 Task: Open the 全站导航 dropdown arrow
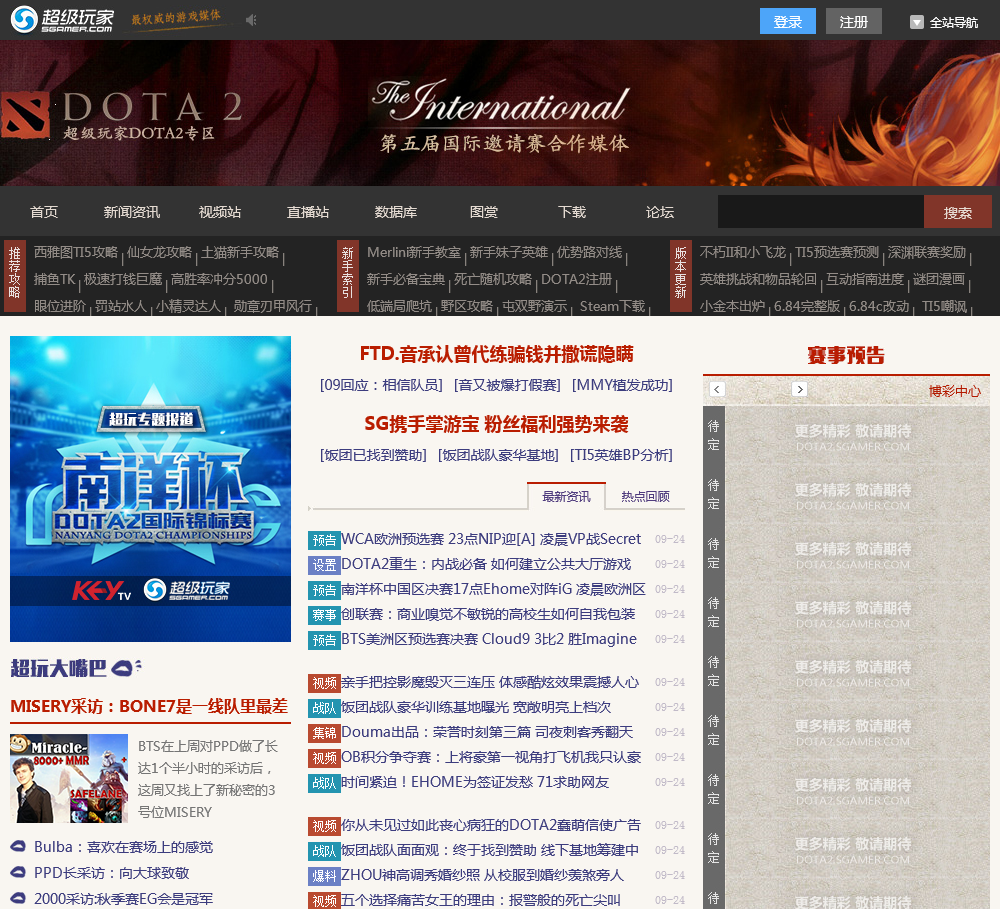pos(916,22)
